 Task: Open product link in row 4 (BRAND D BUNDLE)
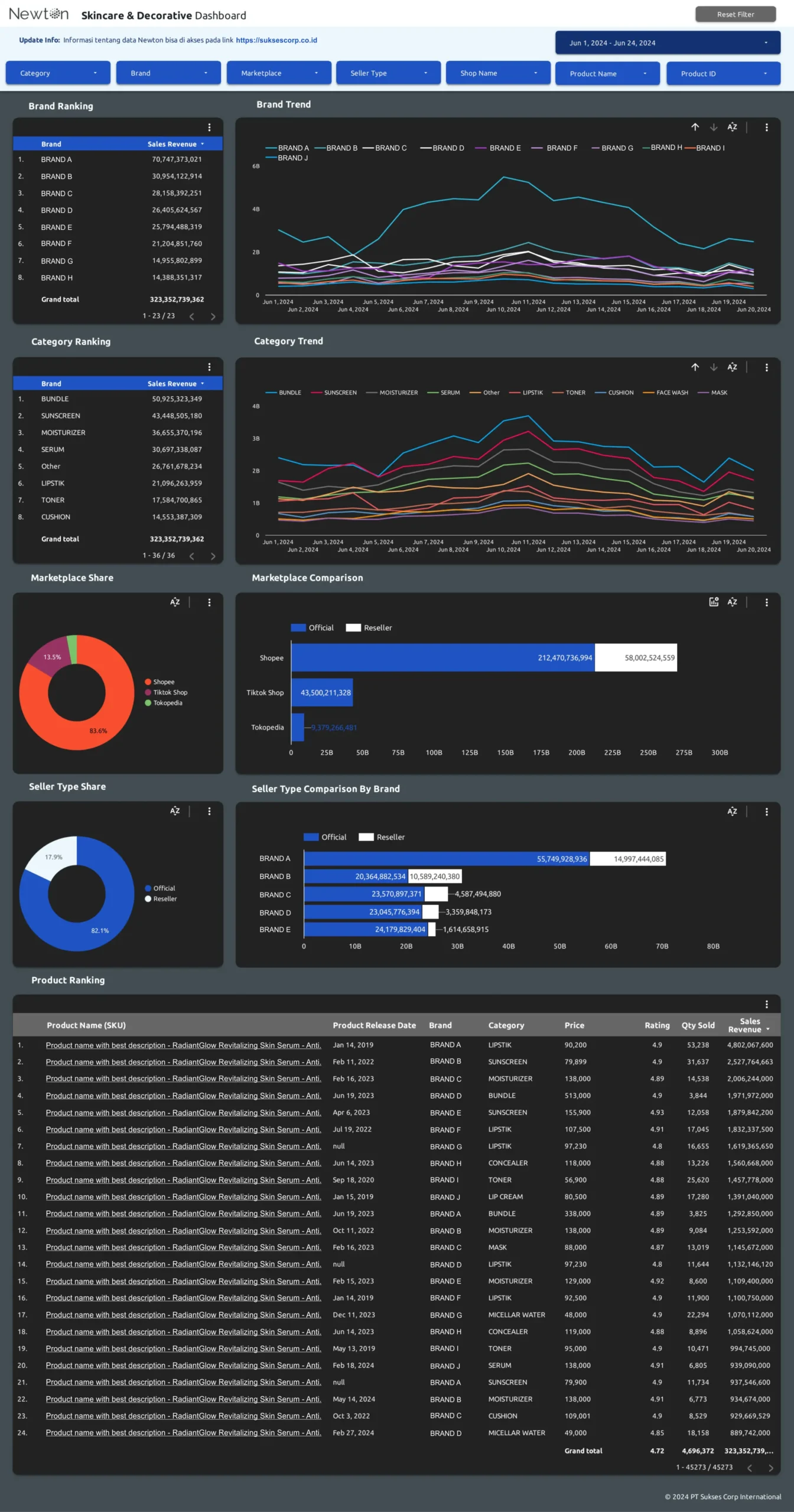pyautogui.click(x=183, y=1096)
